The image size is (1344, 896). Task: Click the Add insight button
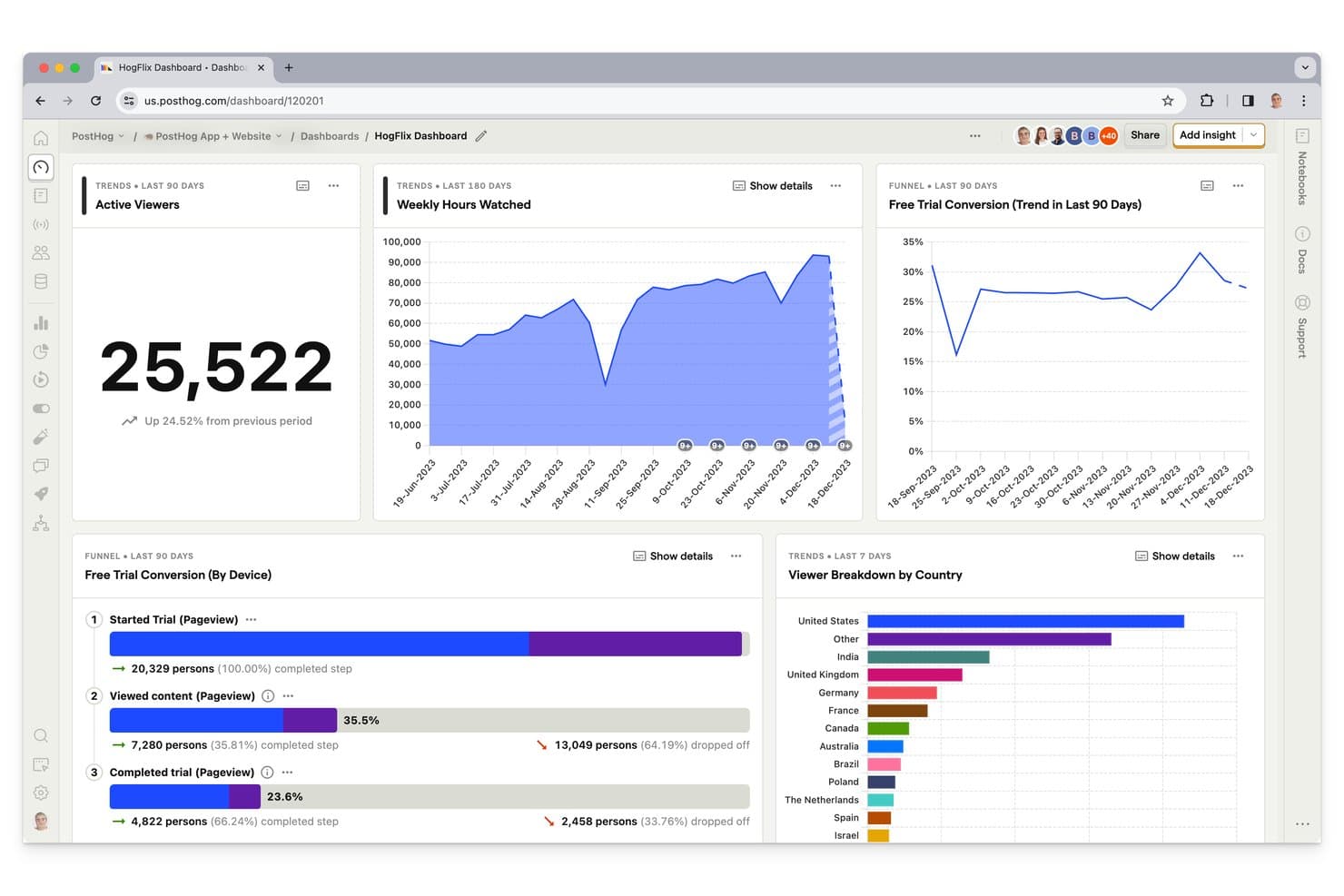point(1208,134)
